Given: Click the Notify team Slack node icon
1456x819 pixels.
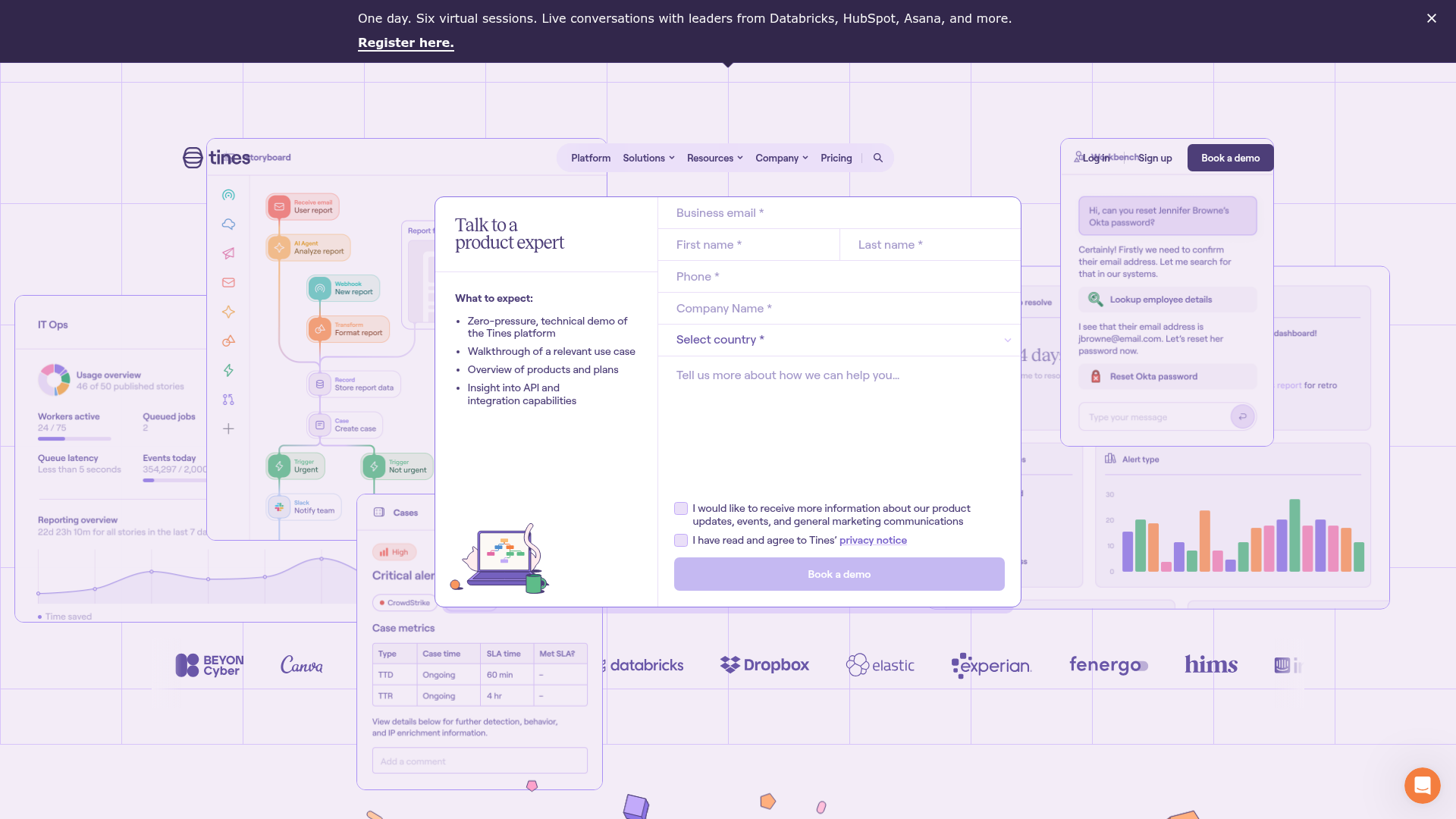Looking at the screenshot, I should click(279, 507).
